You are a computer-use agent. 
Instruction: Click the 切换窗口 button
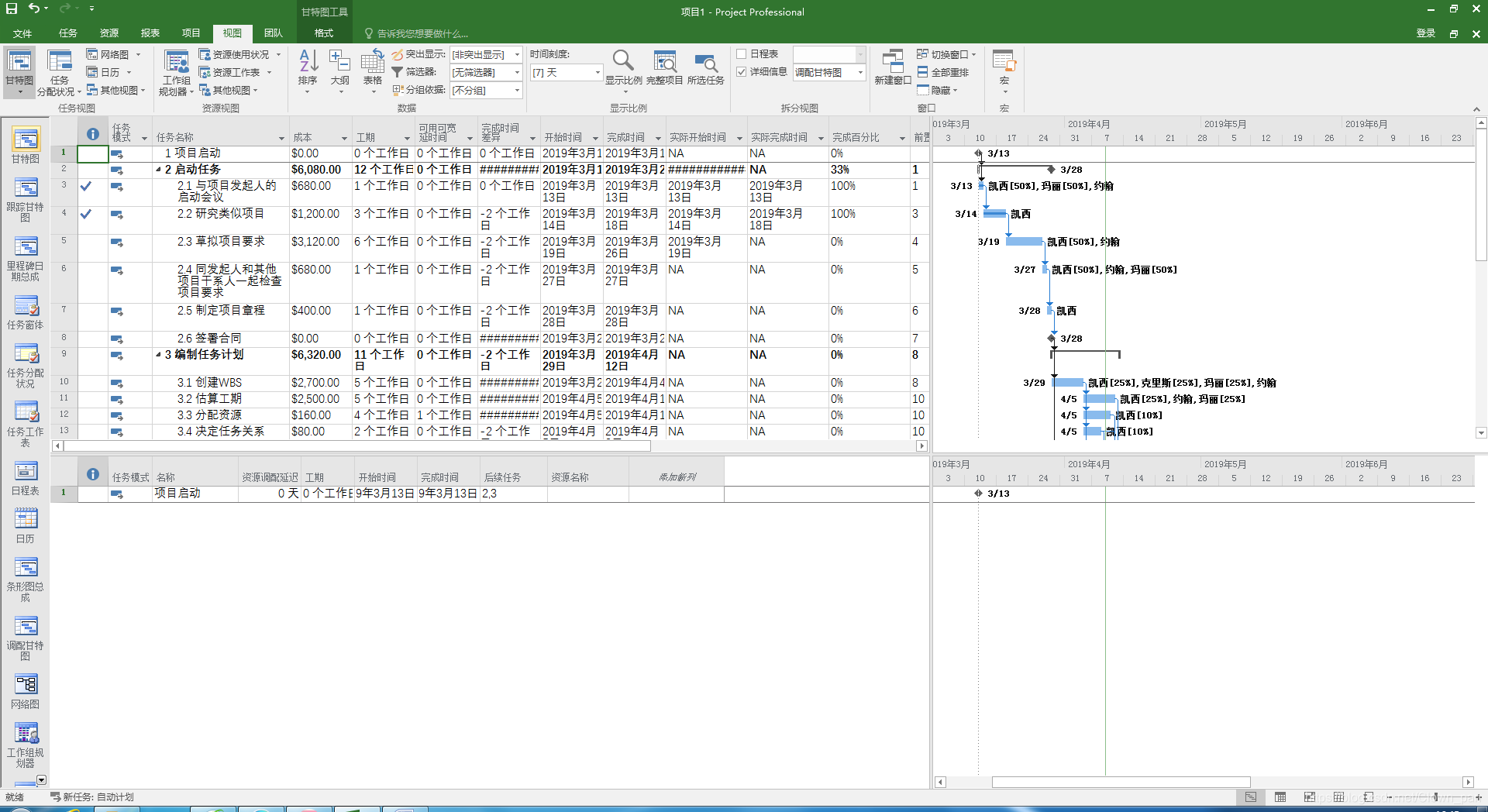click(x=946, y=54)
